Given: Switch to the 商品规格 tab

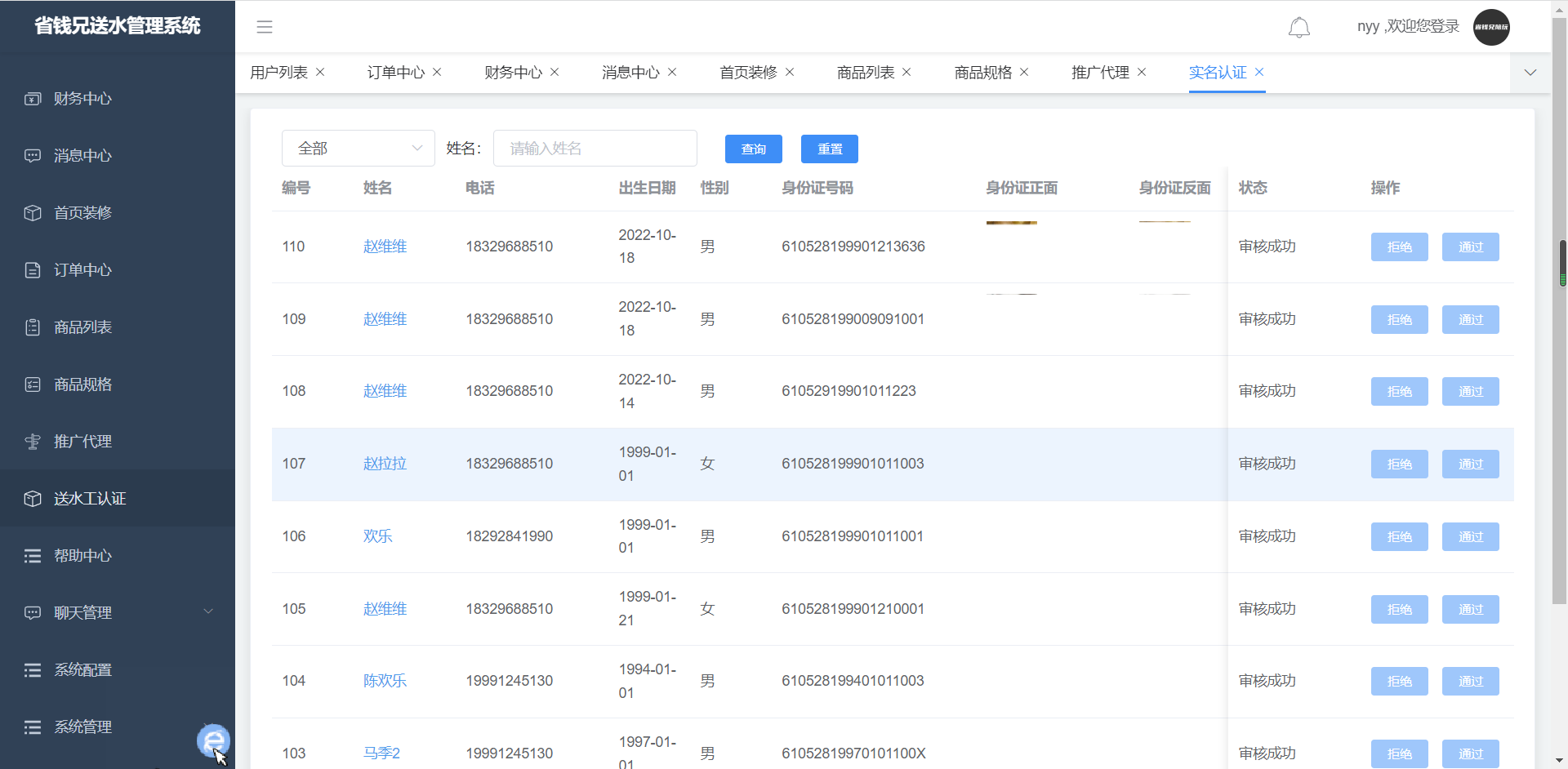Looking at the screenshot, I should point(982,73).
